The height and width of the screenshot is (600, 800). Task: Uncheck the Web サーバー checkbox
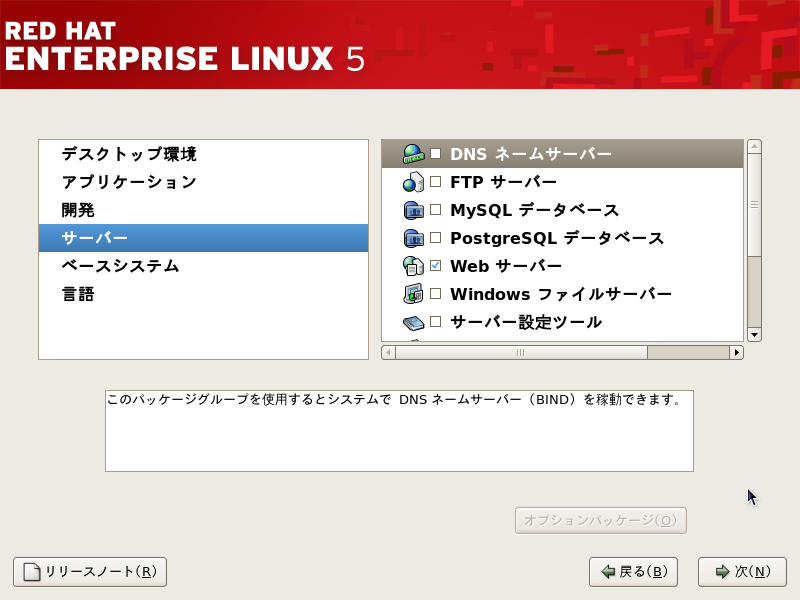point(435,266)
